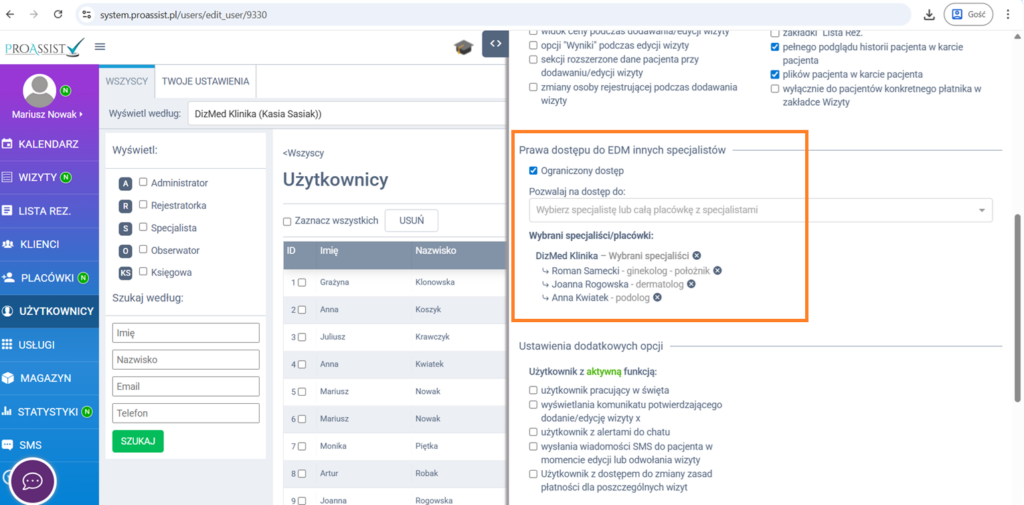Open Kalendarz from the sidebar
The height and width of the screenshot is (505, 1024).
click(x=49, y=144)
